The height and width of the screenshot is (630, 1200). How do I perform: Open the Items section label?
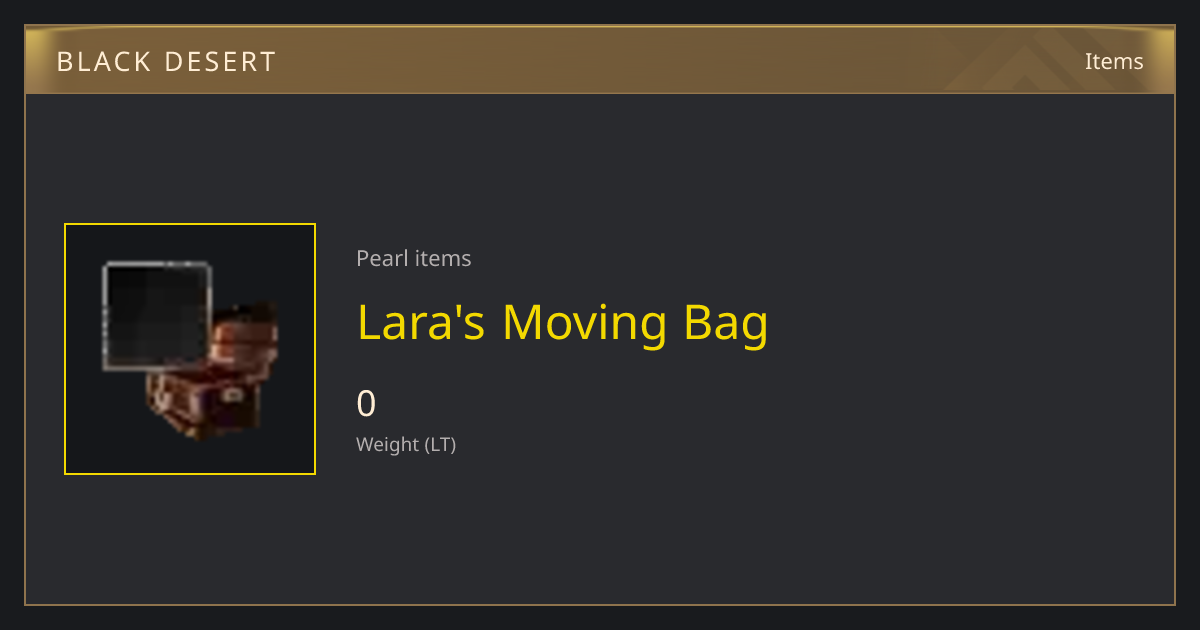(x=1114, y=61)
